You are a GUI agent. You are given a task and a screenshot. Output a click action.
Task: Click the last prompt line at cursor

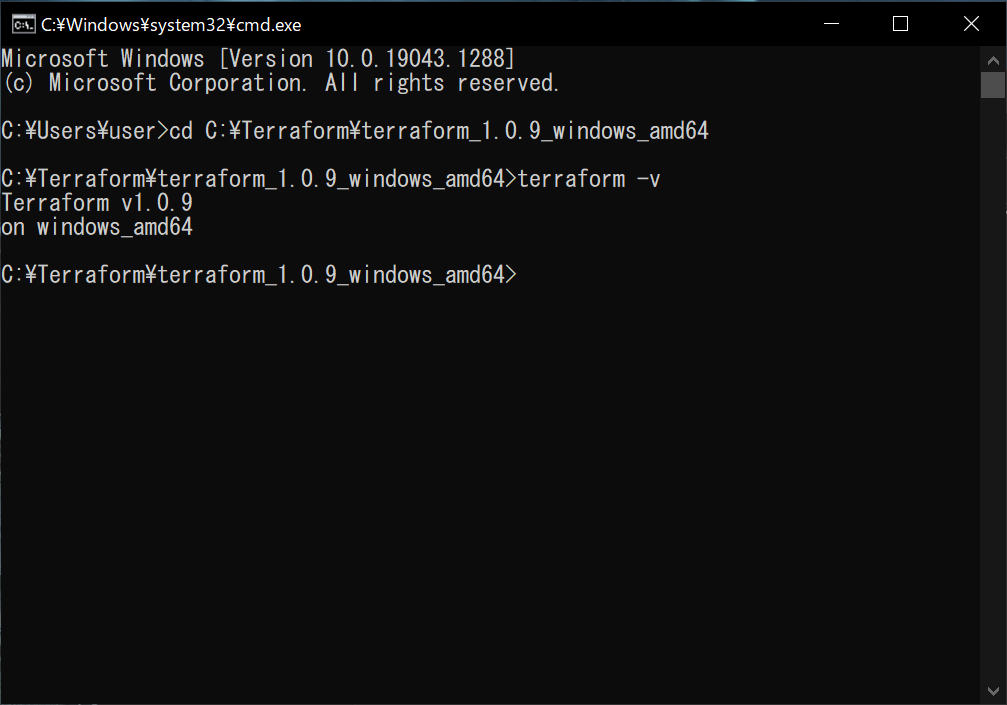[259, 275]
